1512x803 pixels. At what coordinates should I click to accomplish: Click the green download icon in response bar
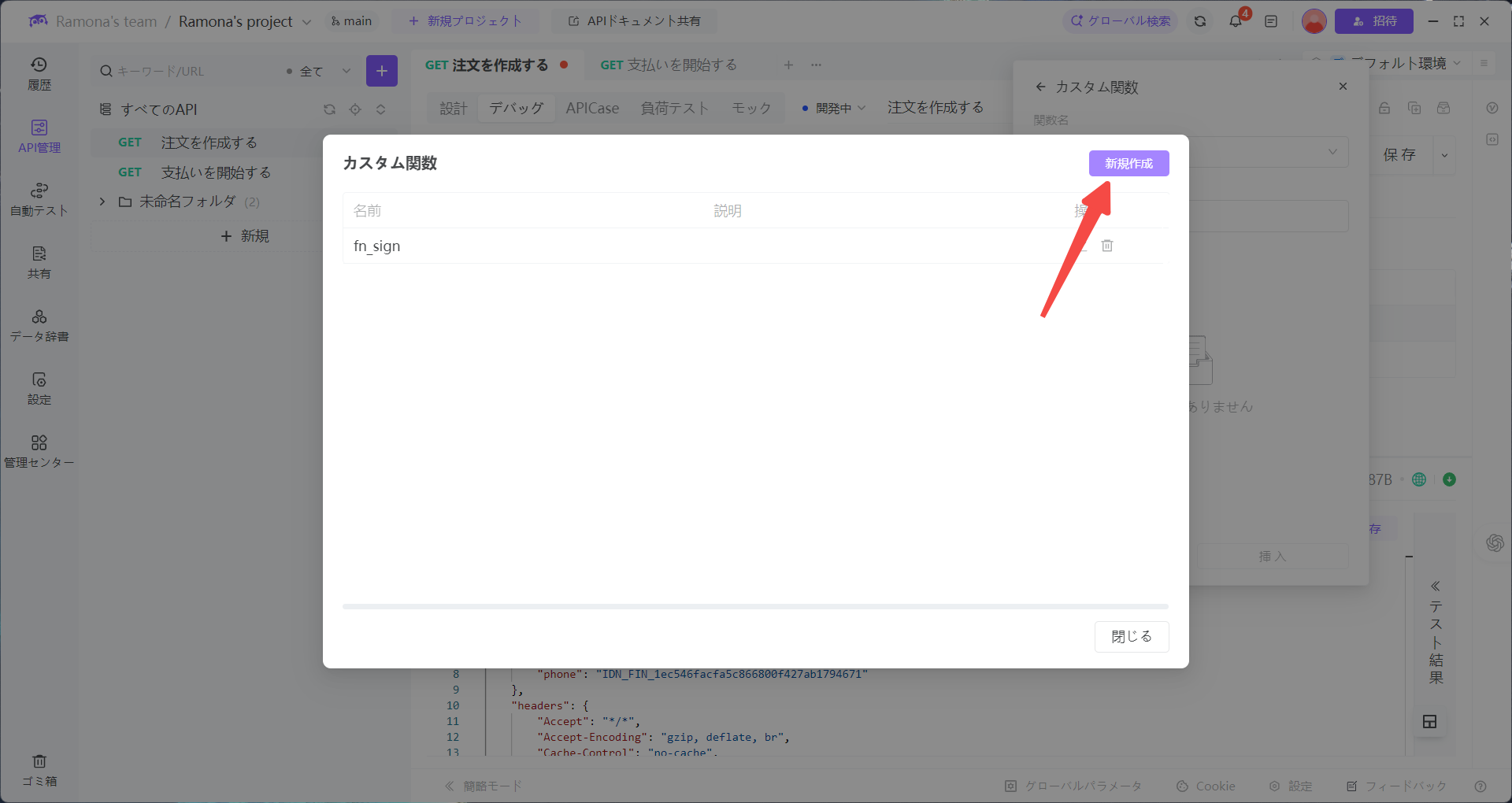(1449, 479)
